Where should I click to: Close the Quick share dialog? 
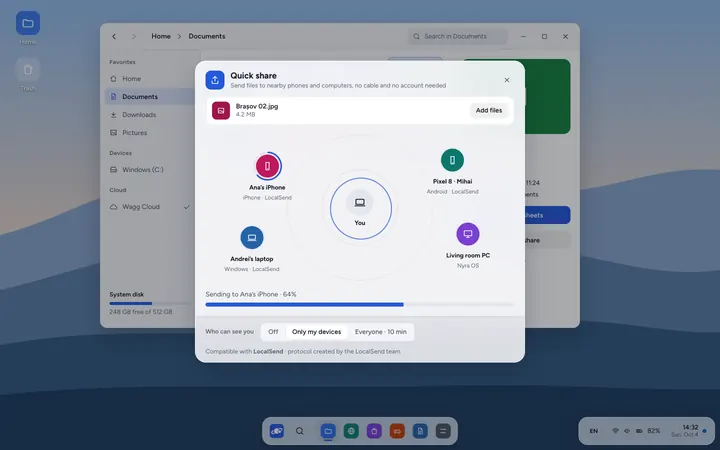click(506, 80)
